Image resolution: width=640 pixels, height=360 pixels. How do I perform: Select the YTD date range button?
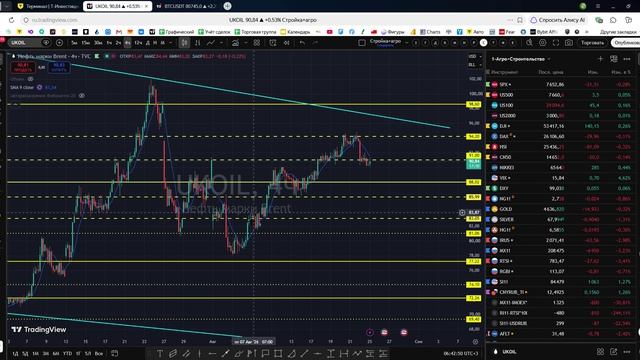67,353
